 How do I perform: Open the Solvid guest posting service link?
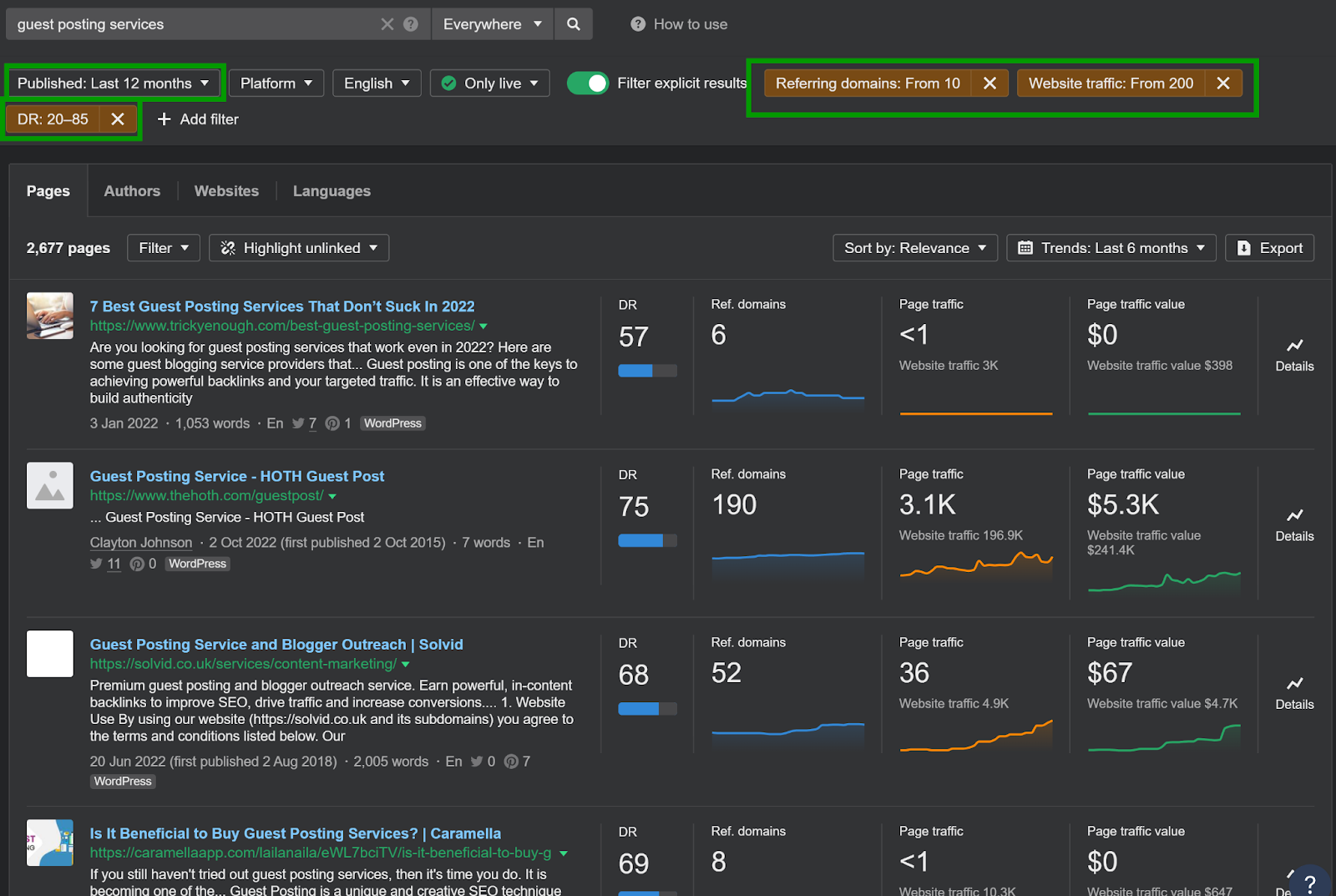[276, 645]
